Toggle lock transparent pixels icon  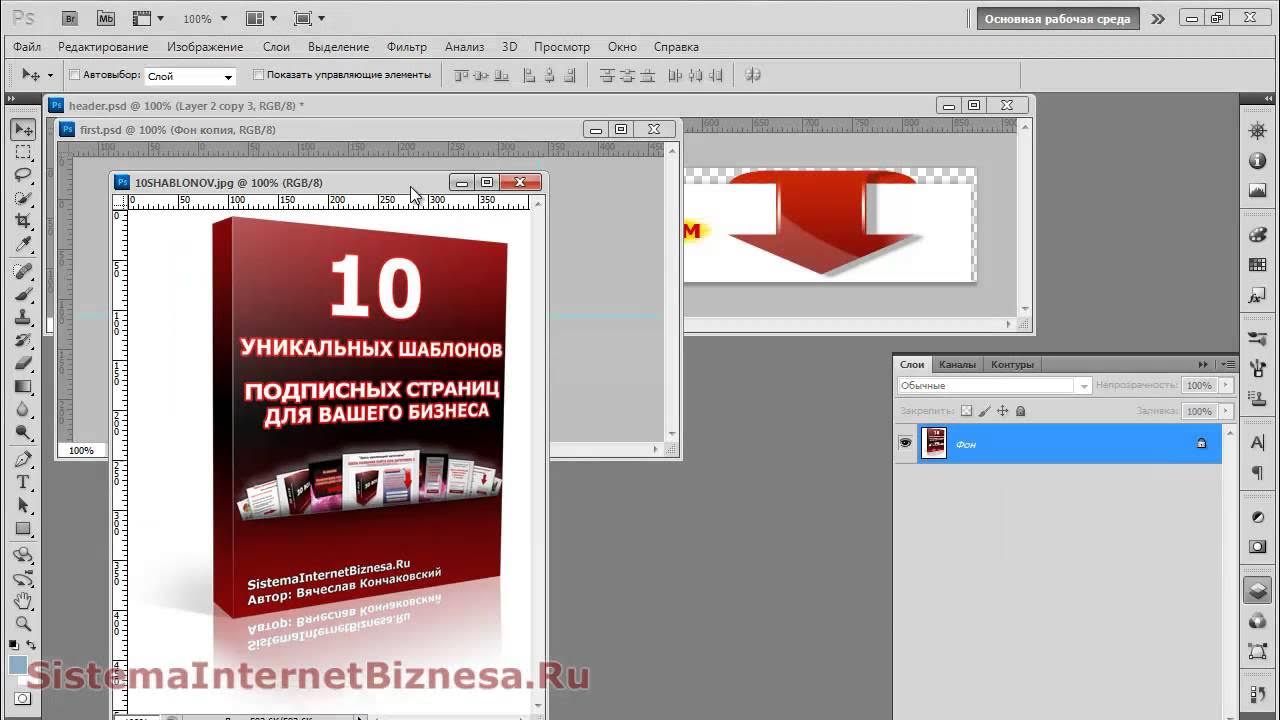tap(966, 411)
